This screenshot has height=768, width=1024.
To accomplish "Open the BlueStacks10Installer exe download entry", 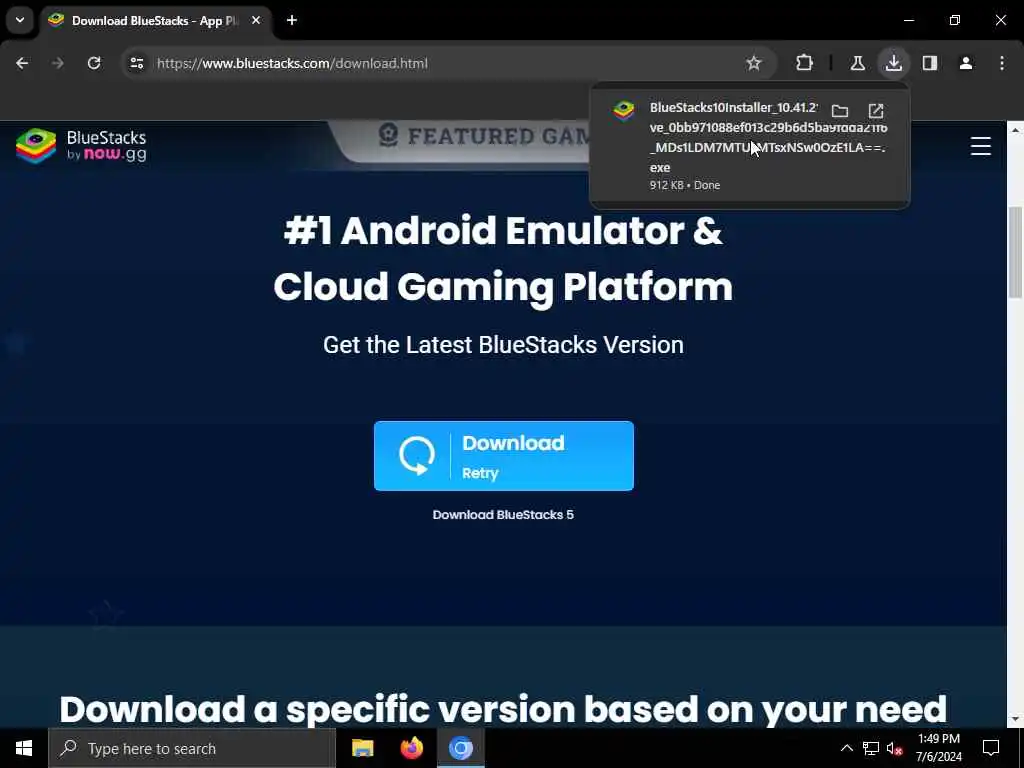I will click(x=749, y=146).
